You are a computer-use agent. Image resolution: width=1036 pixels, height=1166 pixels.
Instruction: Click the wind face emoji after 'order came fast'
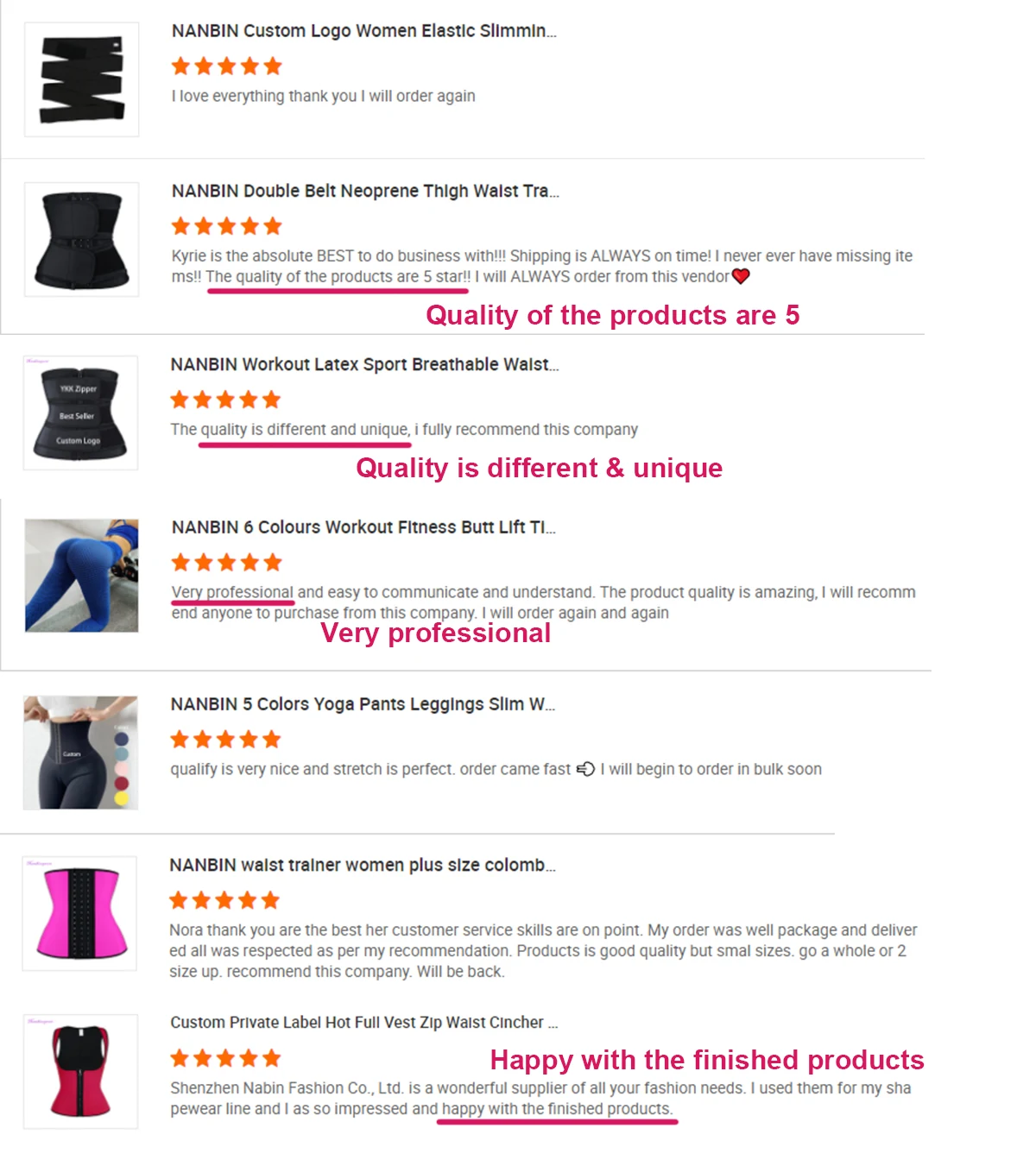click(x=585, y=769)
